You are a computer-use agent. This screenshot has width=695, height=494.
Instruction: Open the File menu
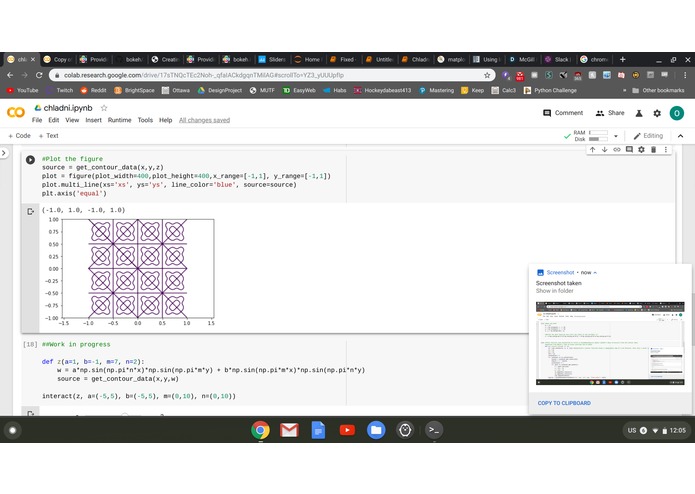37,120
